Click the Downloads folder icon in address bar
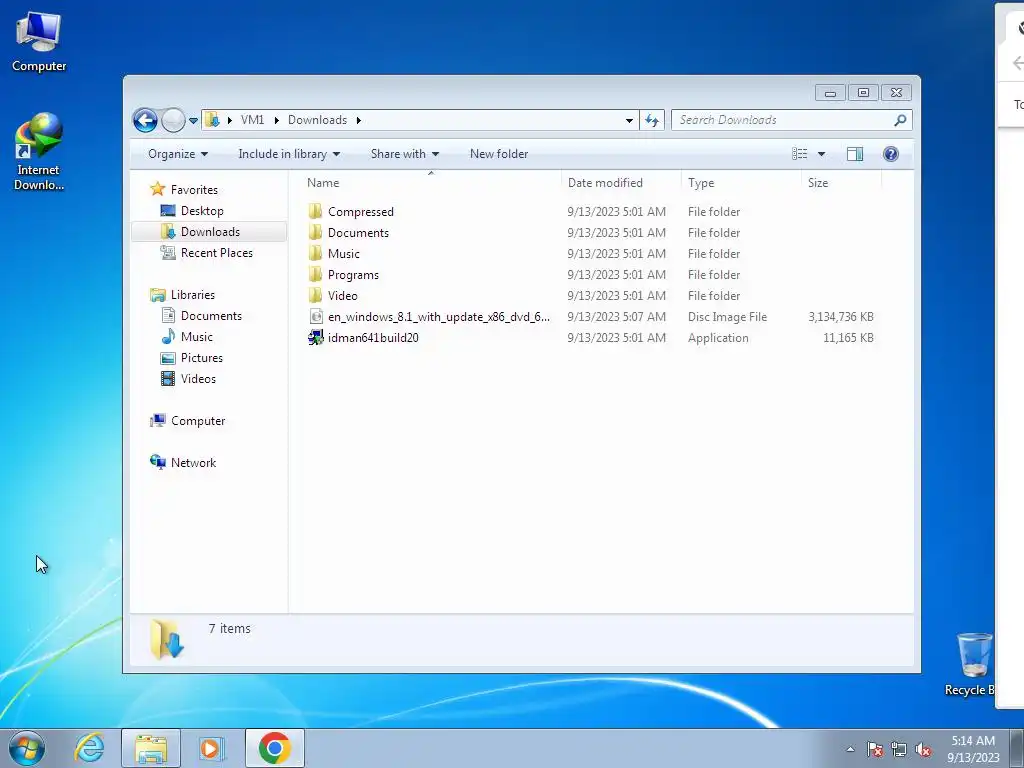 point(212,120)
